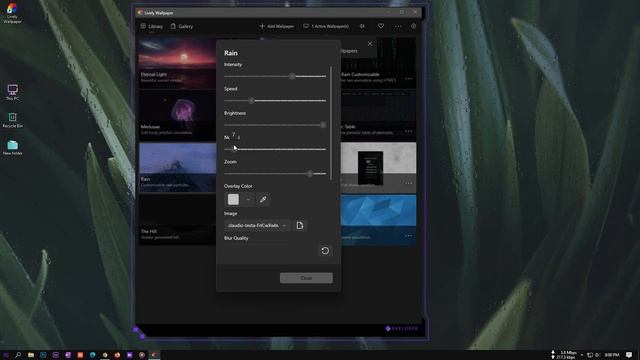Open taskbar search magnifier
Image resolution: width=640 pixels, height=360 pixels.
click(18, 355)
